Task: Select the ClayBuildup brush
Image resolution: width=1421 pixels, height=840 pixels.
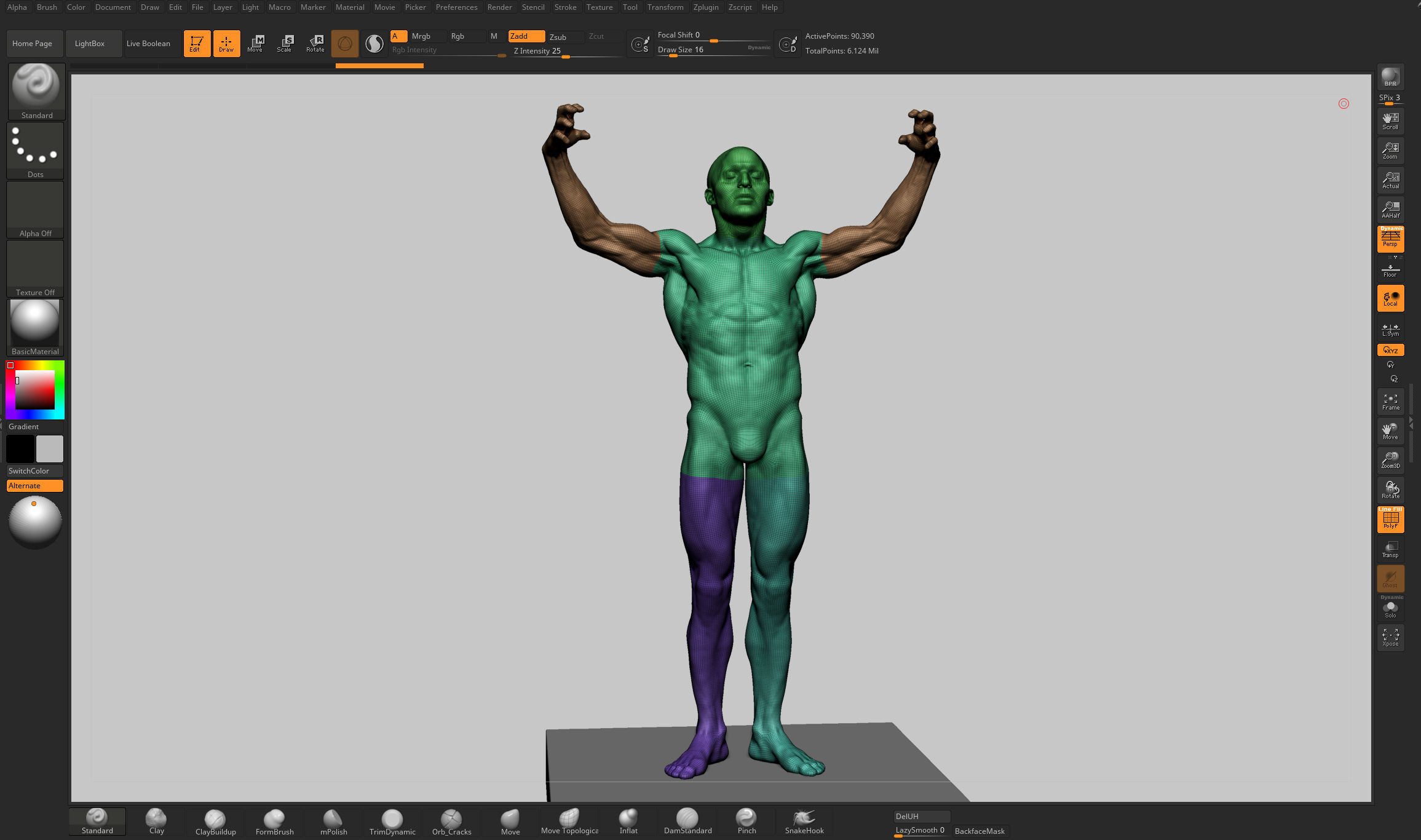Action: (215, 822)
